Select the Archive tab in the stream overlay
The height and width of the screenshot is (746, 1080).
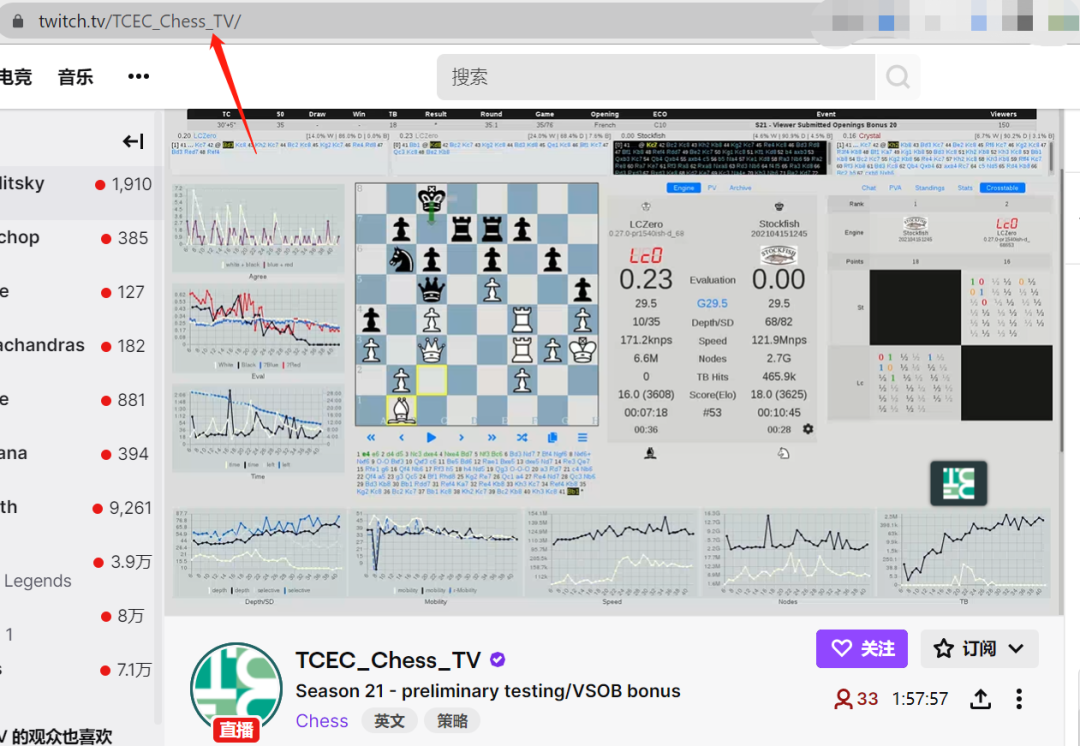(740, 187)
